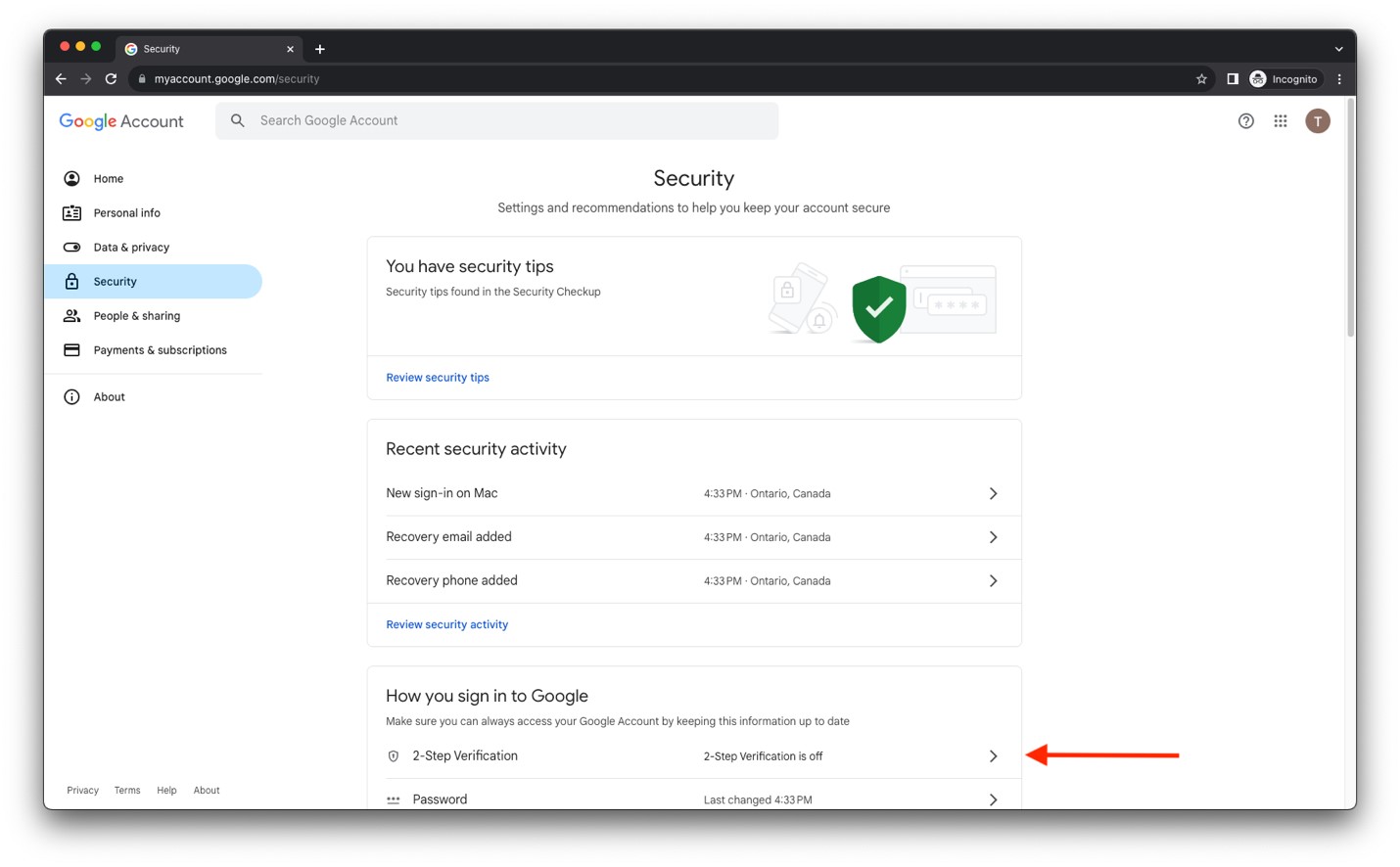Click the browser forward arrow
The height and width of the screenshot is (867, 1400).
coord(86,79)
